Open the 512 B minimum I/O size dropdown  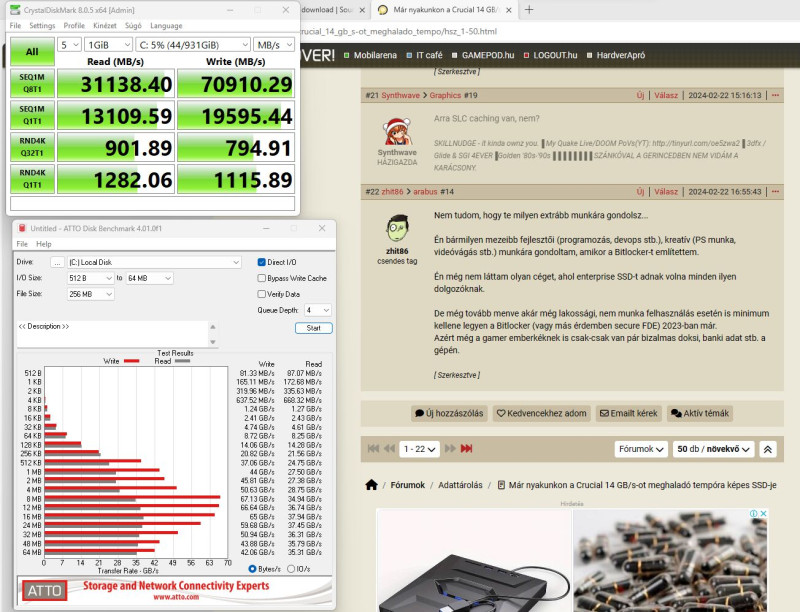tap(90, 278)
